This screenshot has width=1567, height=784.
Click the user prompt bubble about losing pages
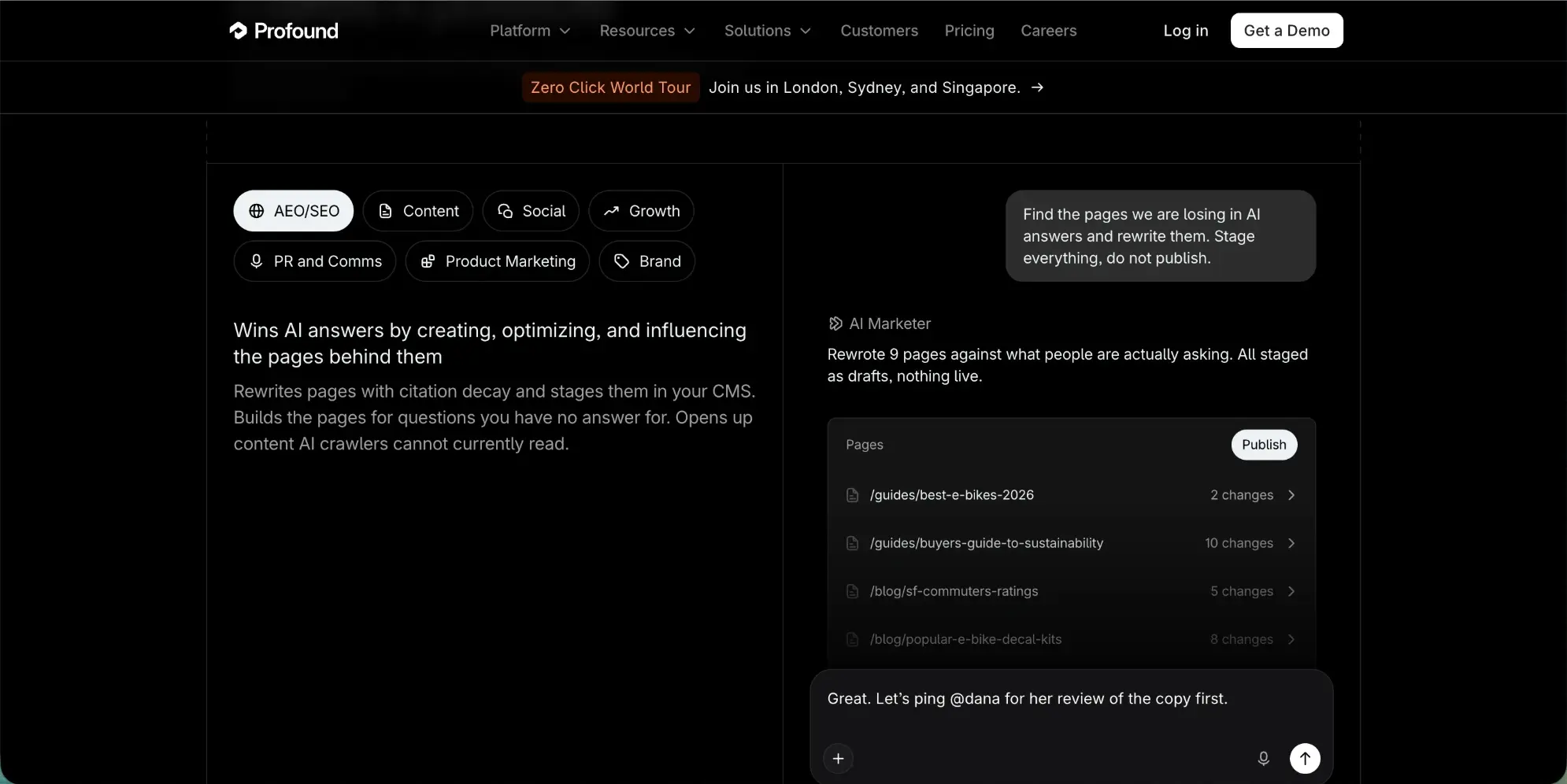[1161, 236]
